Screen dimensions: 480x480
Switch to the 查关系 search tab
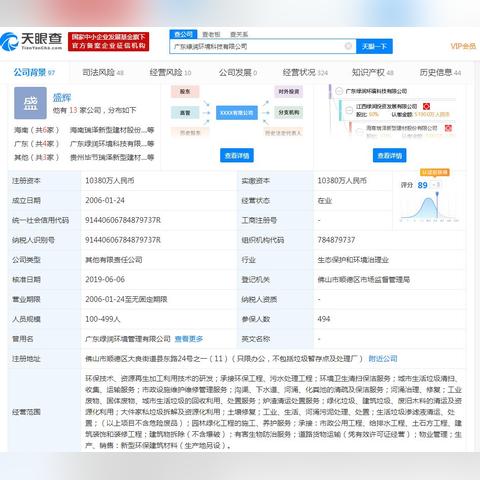click(x=239, y=34)
